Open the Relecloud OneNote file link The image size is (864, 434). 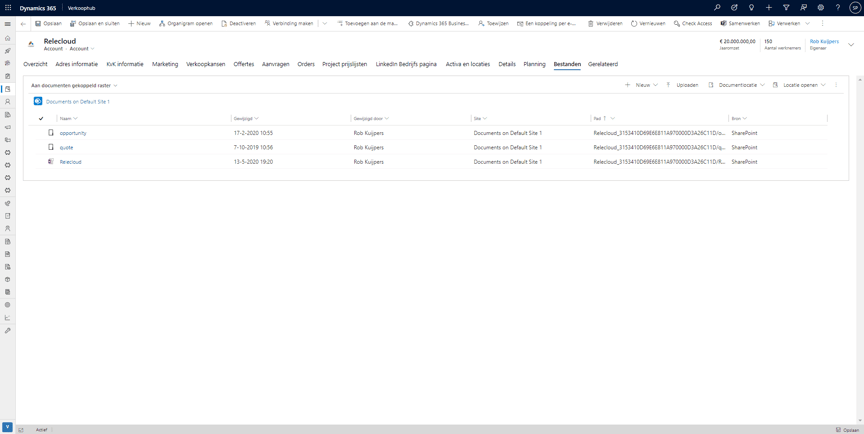pyautogui.click(x=71, y=162)
